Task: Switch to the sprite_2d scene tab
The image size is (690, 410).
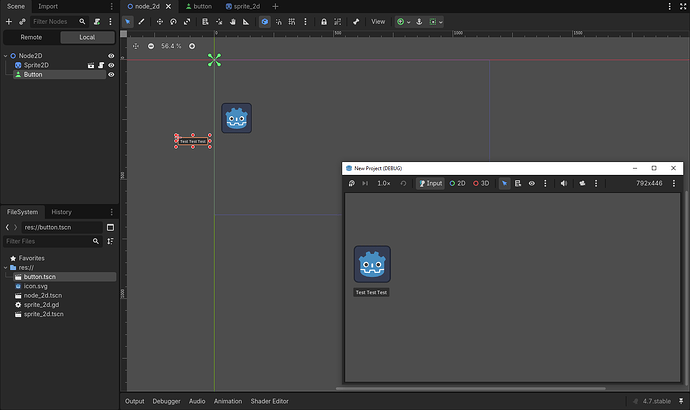Action: [243, 6]
